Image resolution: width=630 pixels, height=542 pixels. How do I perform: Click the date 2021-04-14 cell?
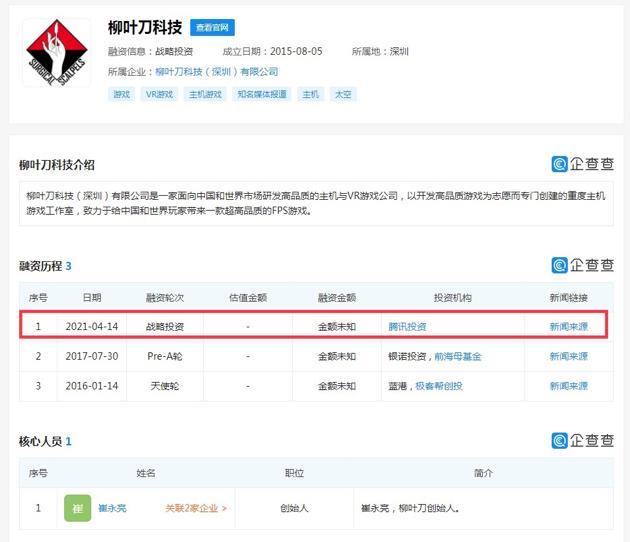92,327
